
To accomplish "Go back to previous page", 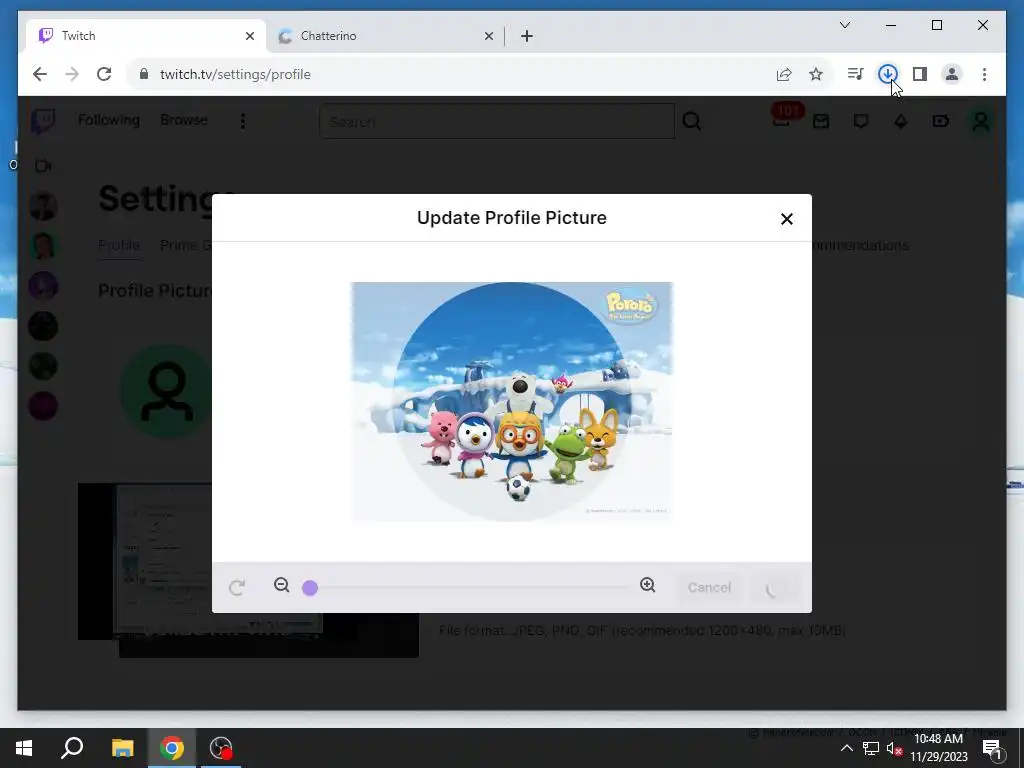I will coord(40,74).
